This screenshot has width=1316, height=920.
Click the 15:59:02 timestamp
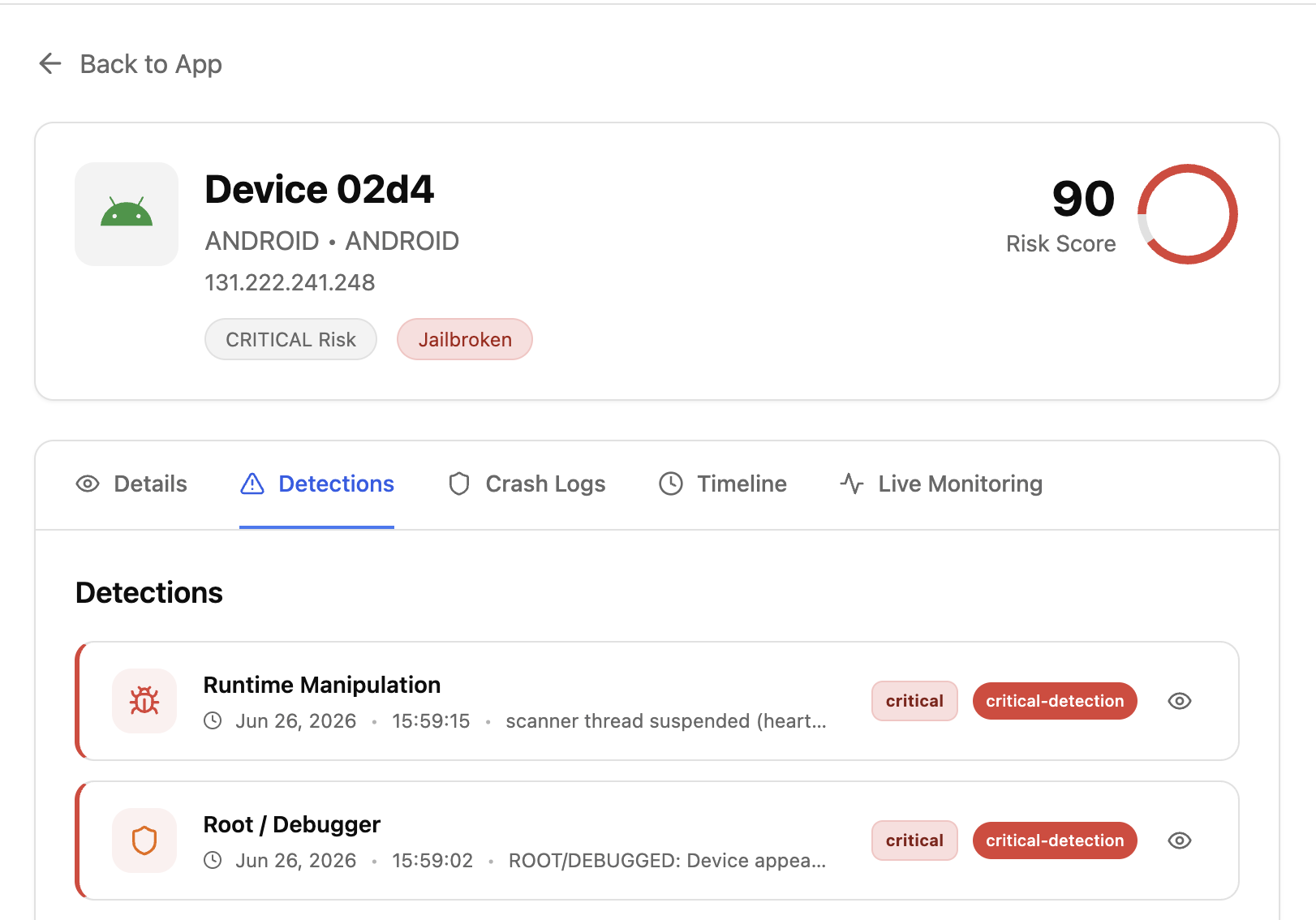(432, 861)
